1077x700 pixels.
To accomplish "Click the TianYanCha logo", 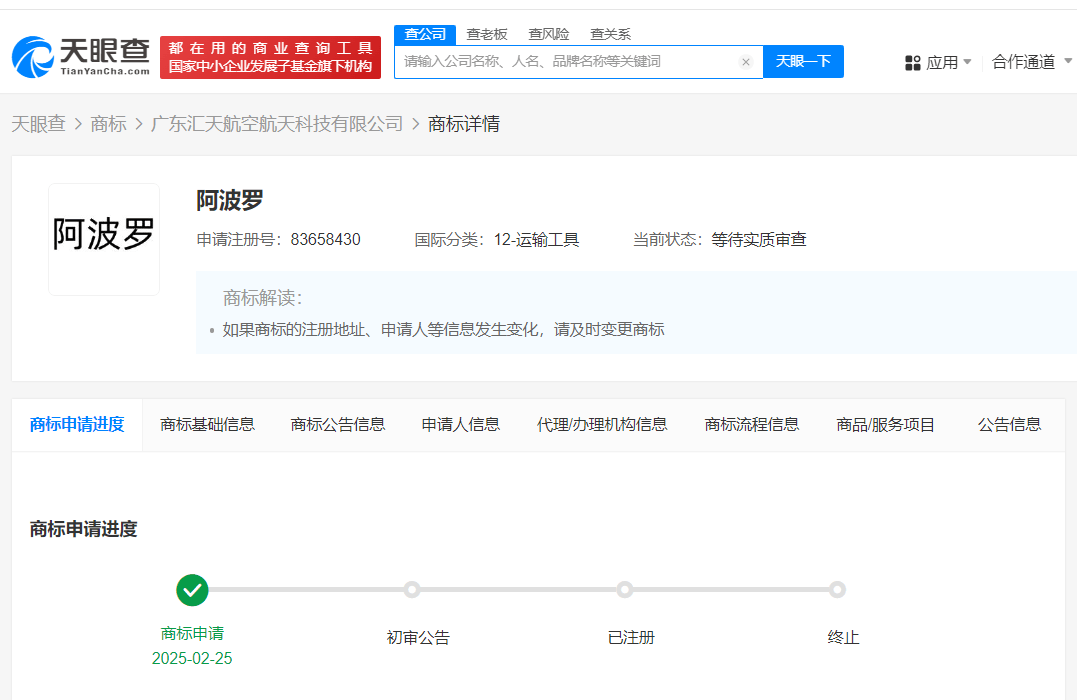I will [x=80, y=57].
